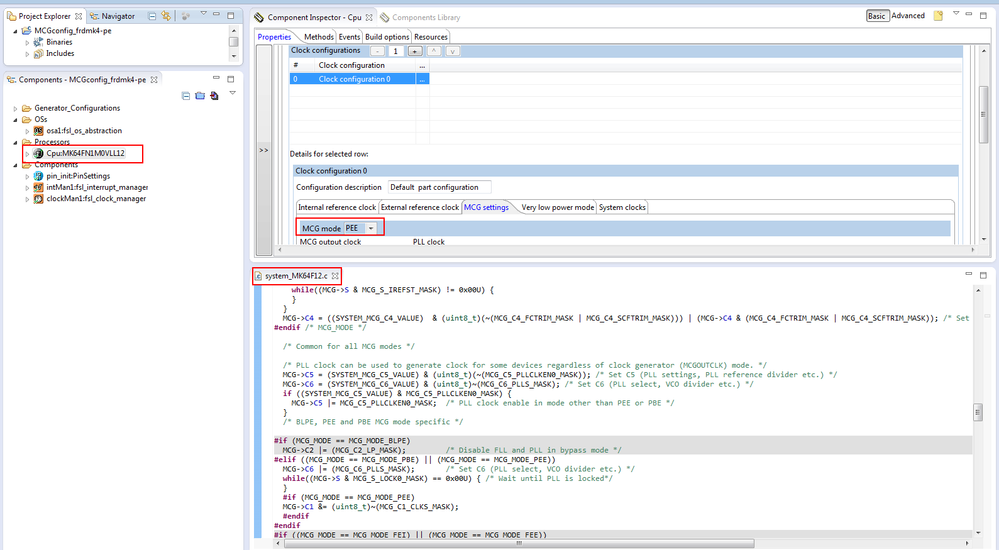
Task: Click the yellow note icon in inspector toolbar
Action: click(938, 16)
